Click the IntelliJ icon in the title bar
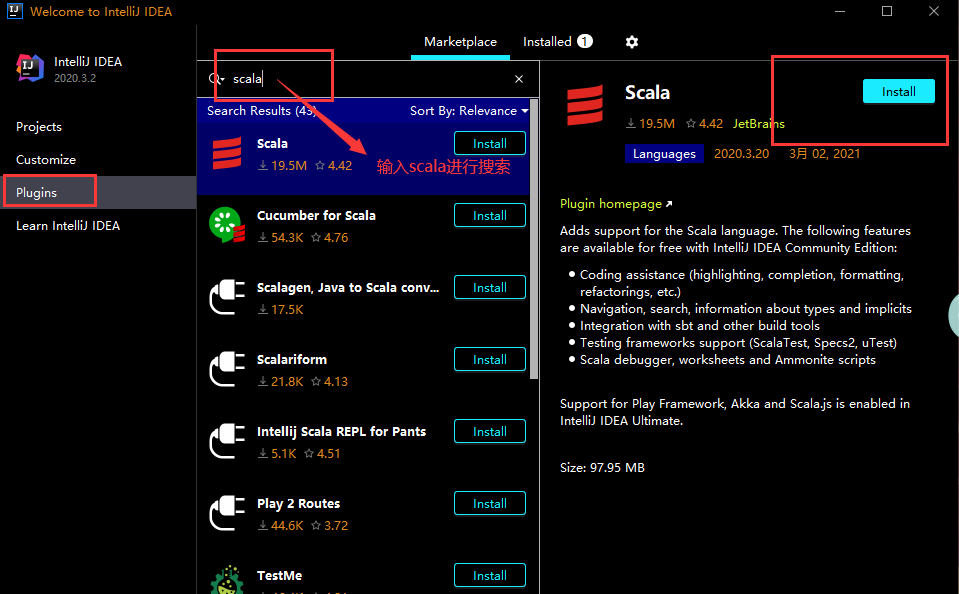The height and width of the screenshot is (594, 959). (x=15, y=11)
